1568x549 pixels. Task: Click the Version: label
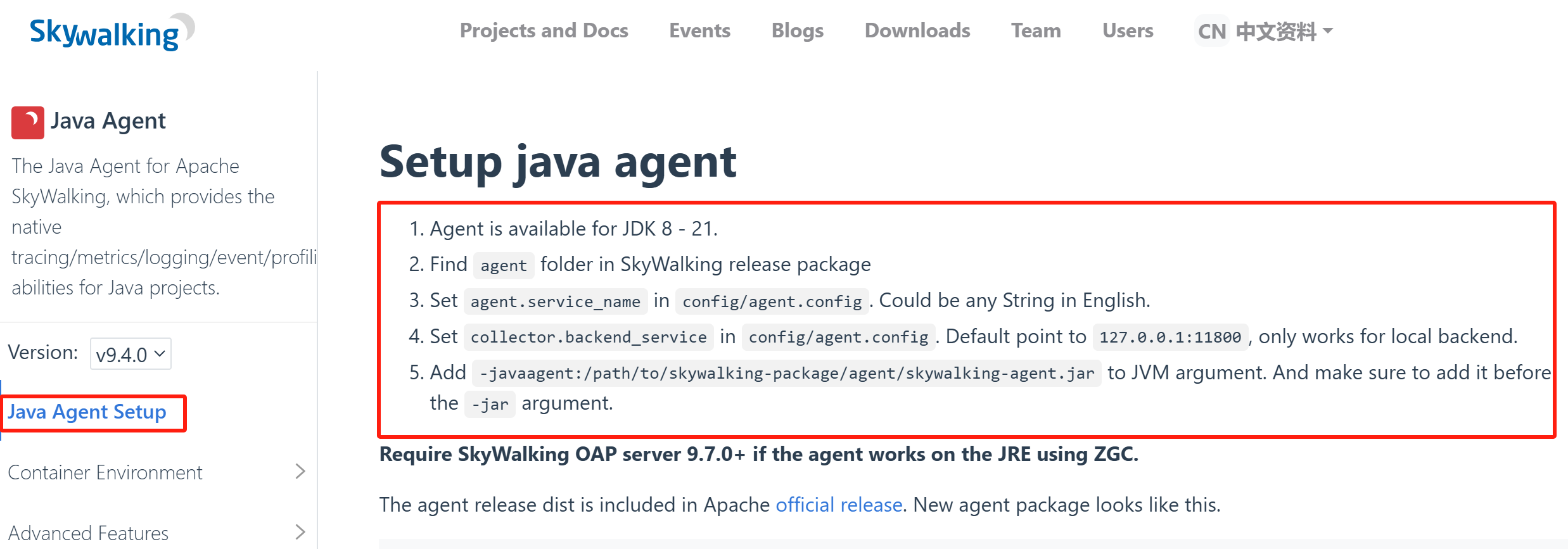click(x=43, y=352)
